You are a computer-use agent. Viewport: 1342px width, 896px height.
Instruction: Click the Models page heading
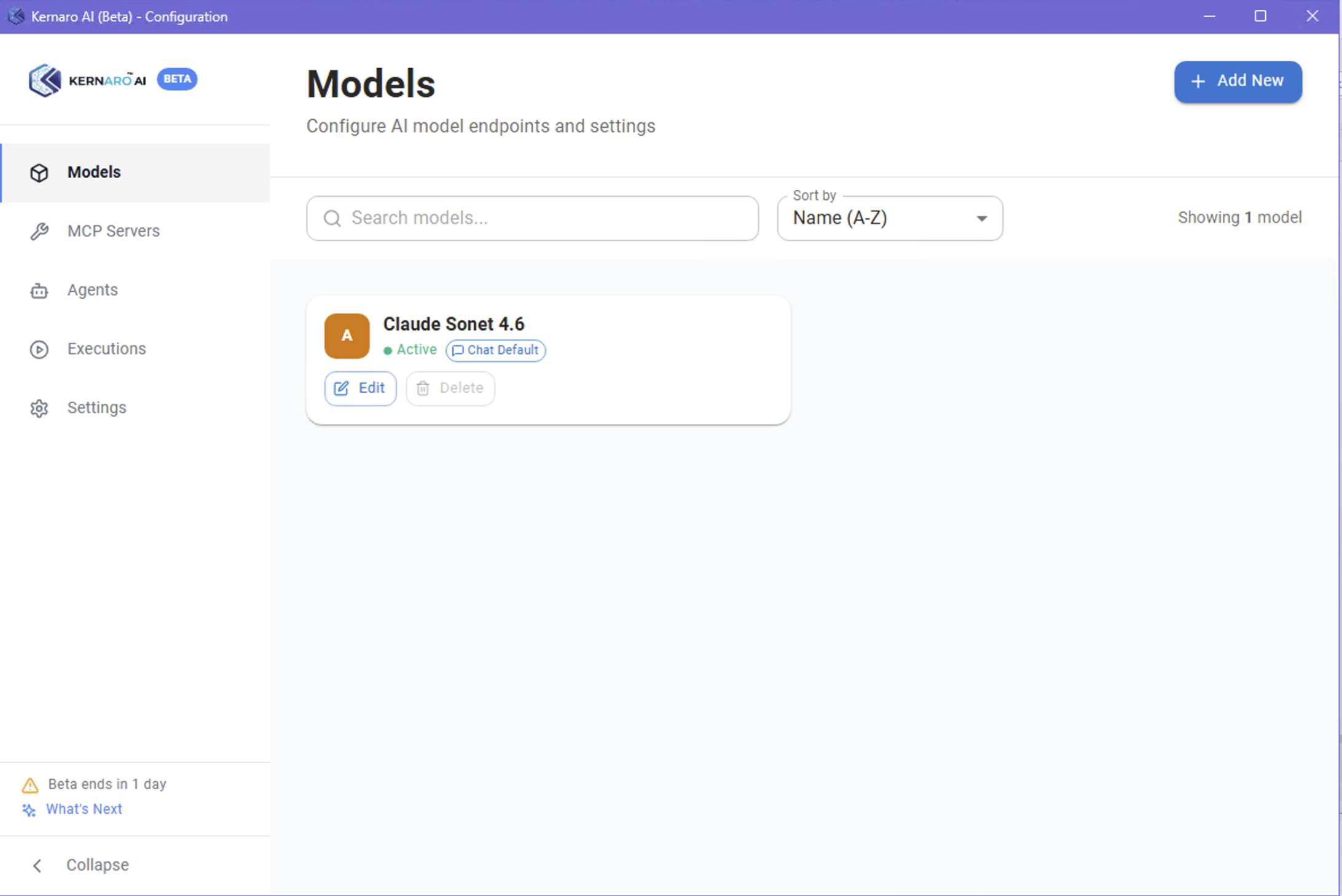[371, 84]
